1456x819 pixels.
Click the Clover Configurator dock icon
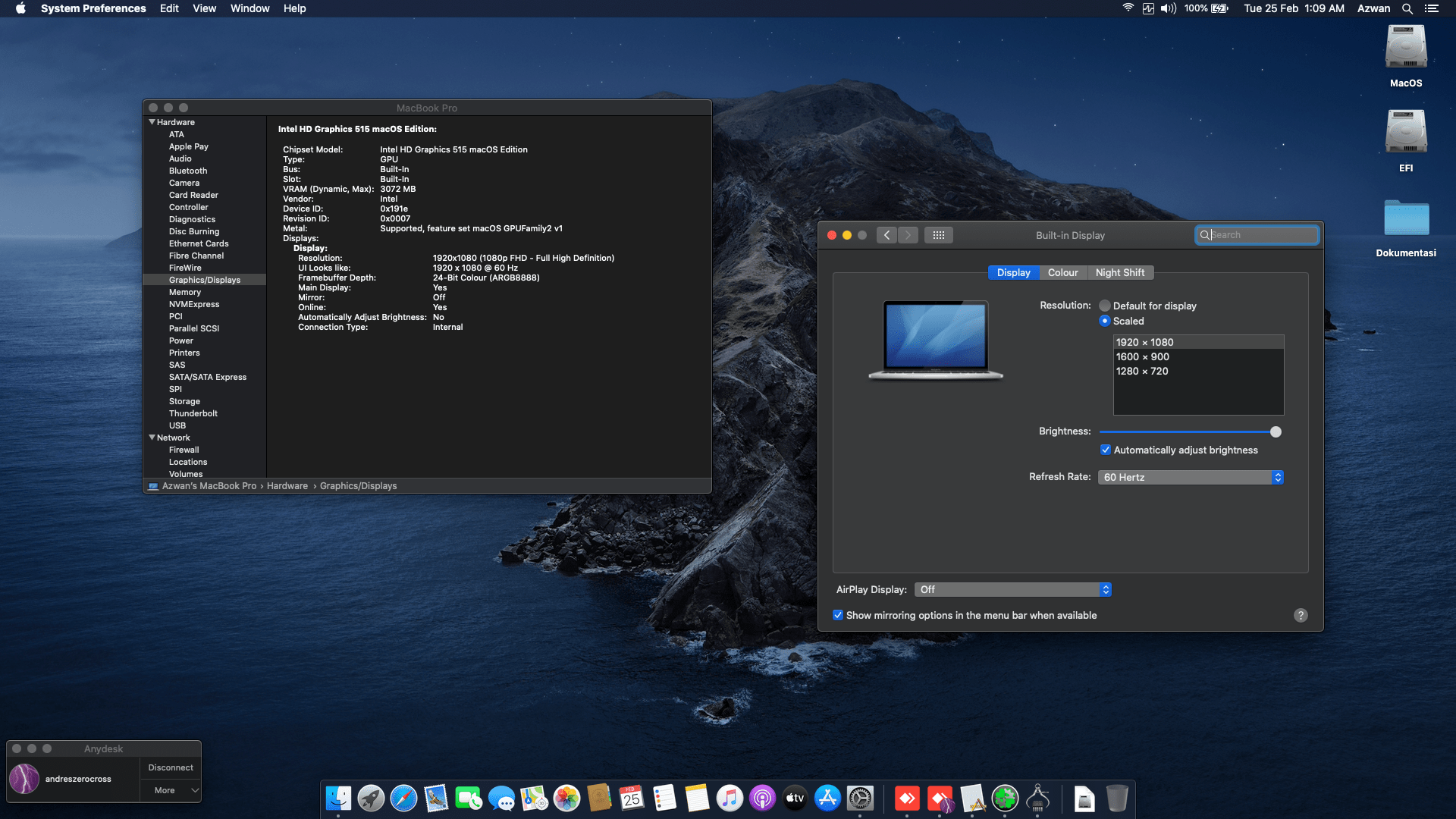[1005, 799]
